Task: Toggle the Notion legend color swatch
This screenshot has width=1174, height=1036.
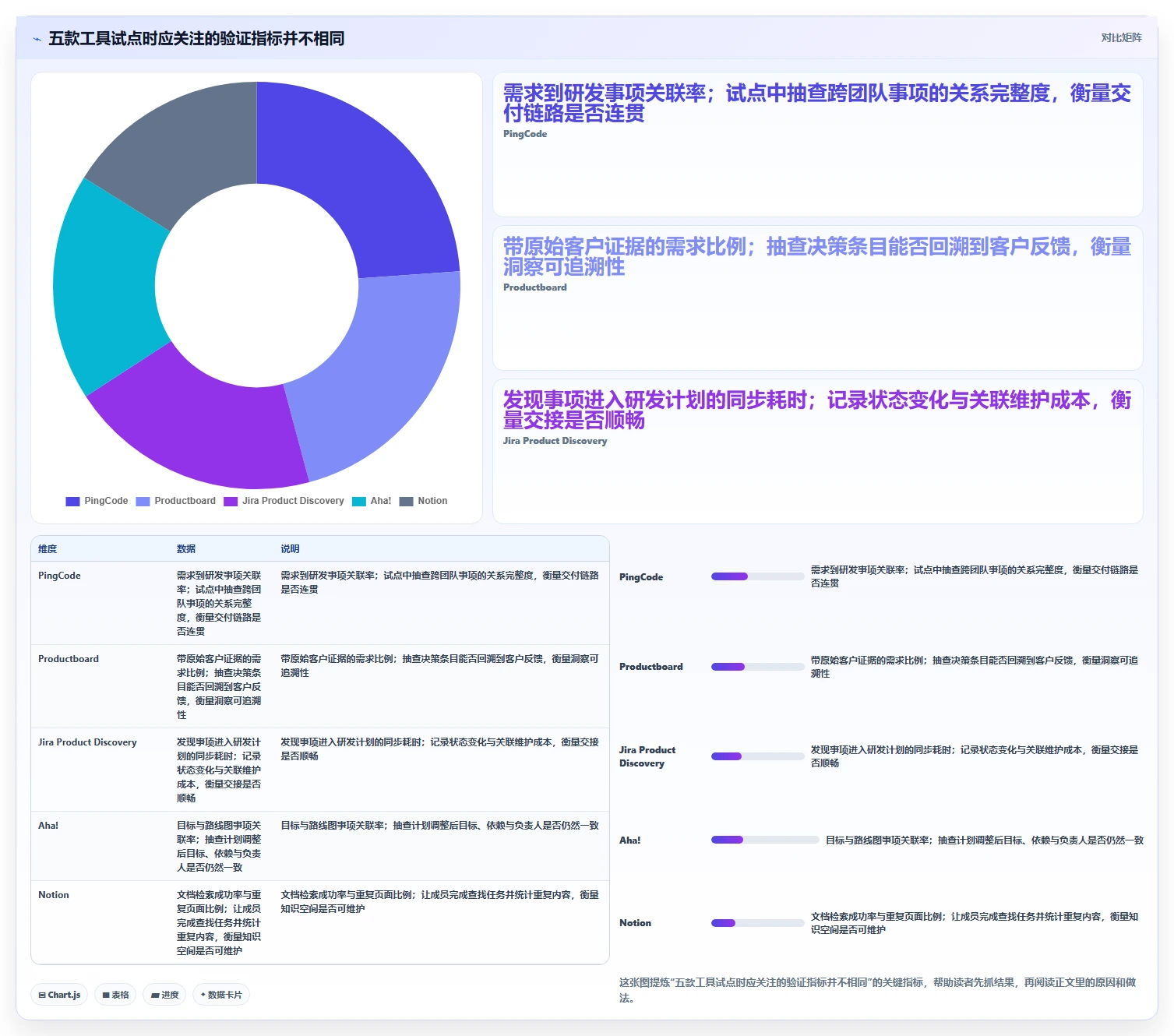Action: [406, 501]
